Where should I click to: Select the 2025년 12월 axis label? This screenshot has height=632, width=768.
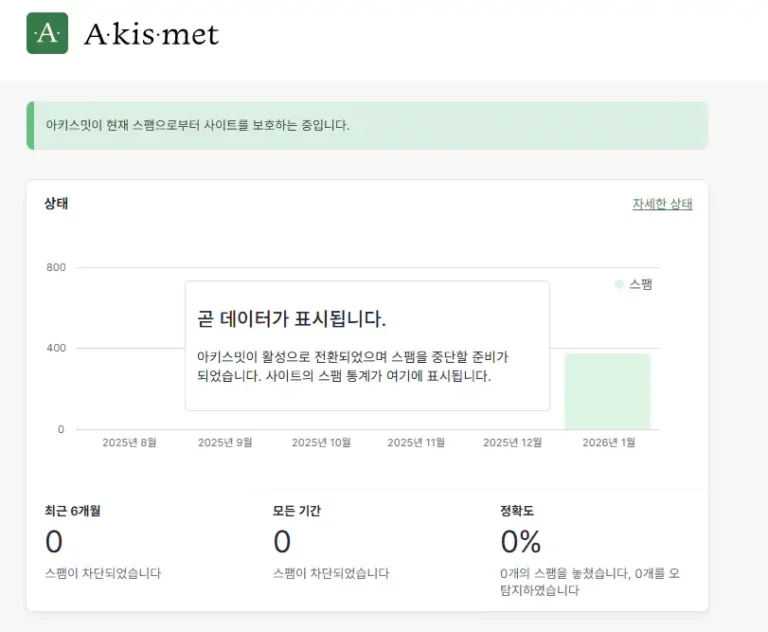click(x=512, y=443)
